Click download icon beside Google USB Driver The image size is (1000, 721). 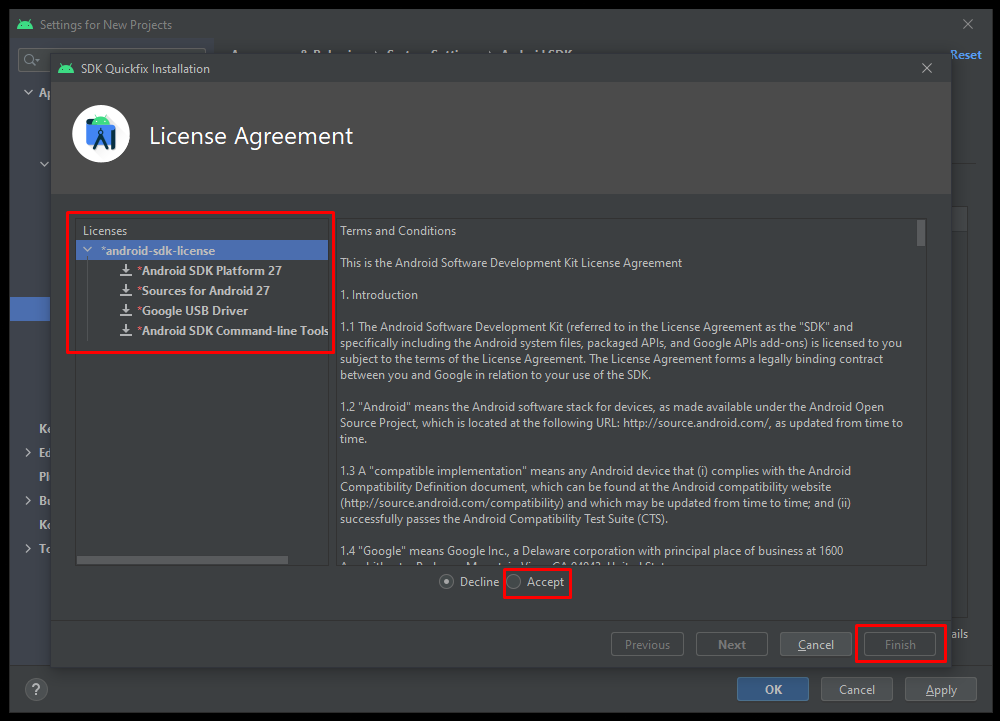pos(126,310)
